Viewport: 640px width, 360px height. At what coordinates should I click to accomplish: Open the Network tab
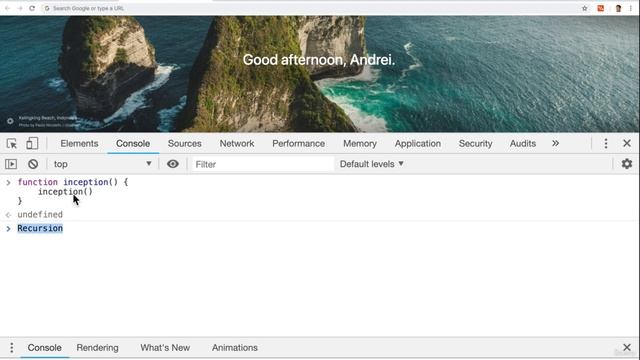coord(237,144)
